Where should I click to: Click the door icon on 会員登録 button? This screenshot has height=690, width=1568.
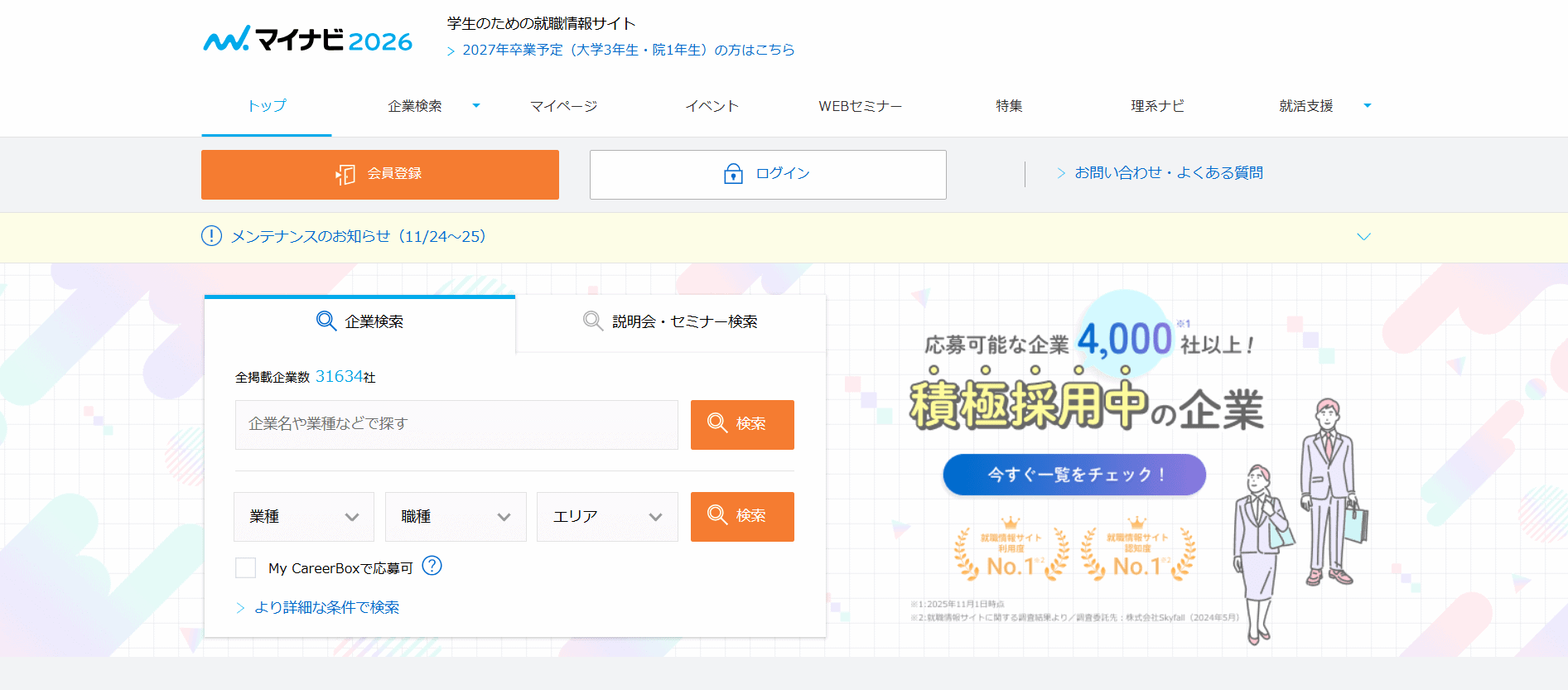345,174
